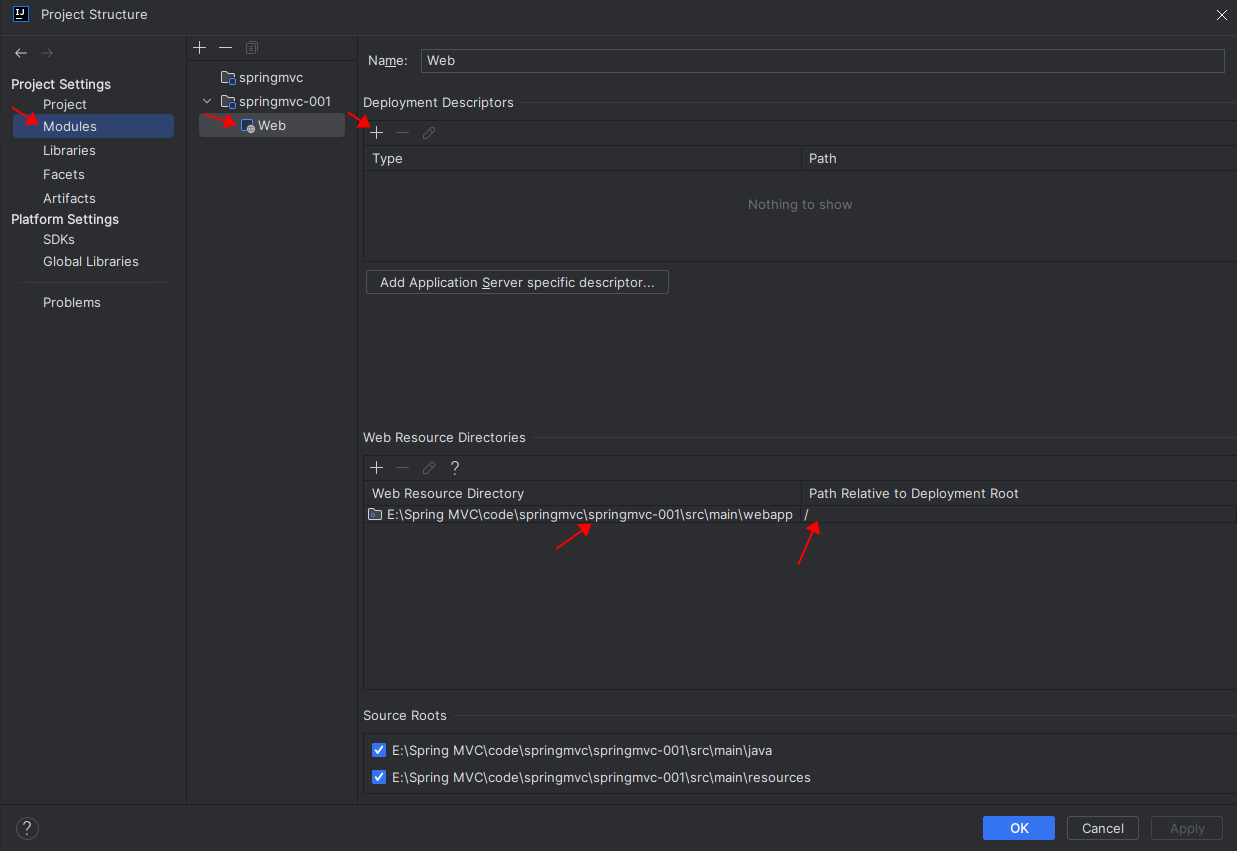Click the back navigation arrow
Screen dimensions: 1237x851
coord(21,53)
